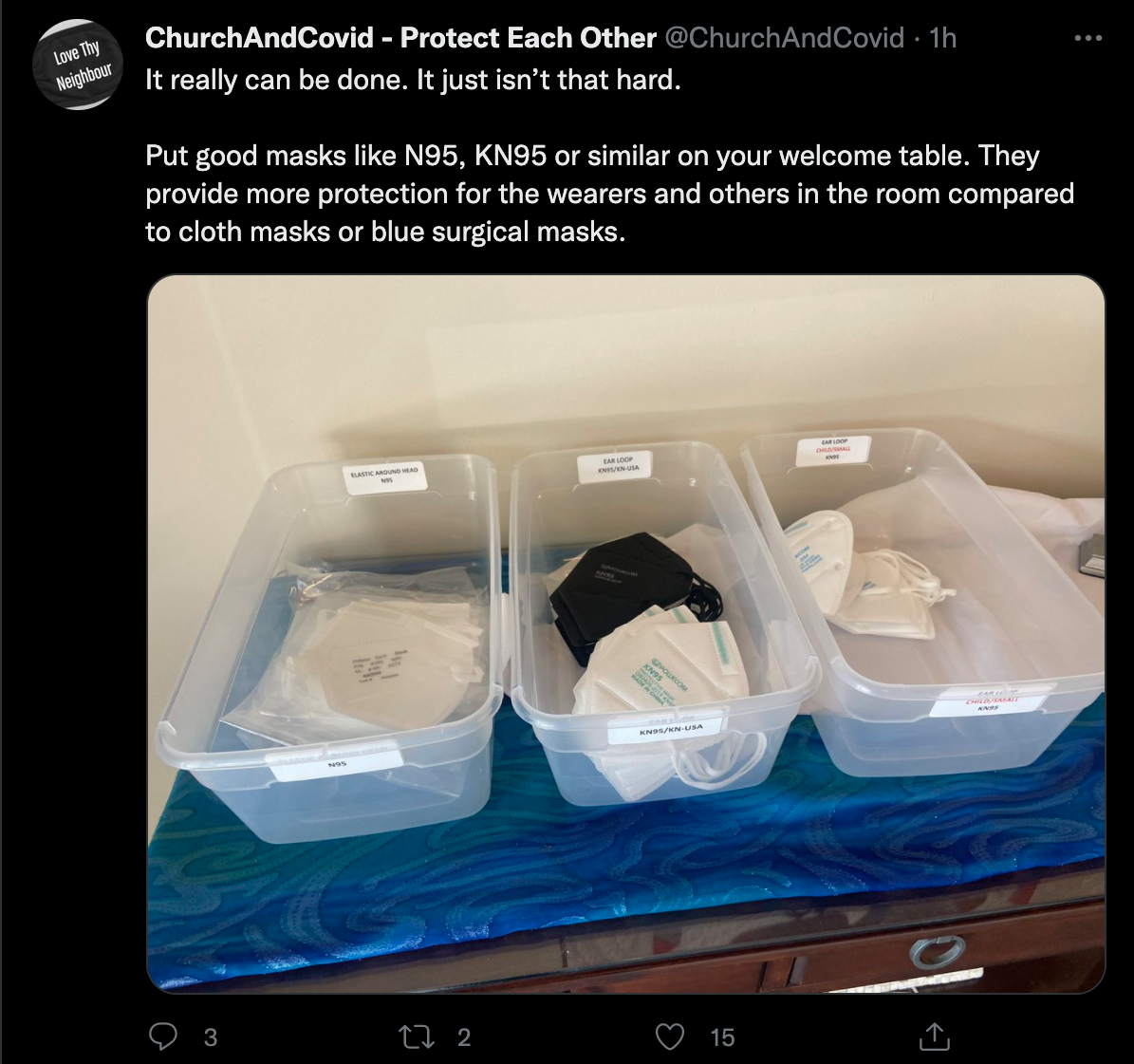
Task: Open ChurchAndCovid display name profile link
Action: [x=400, y=38]
